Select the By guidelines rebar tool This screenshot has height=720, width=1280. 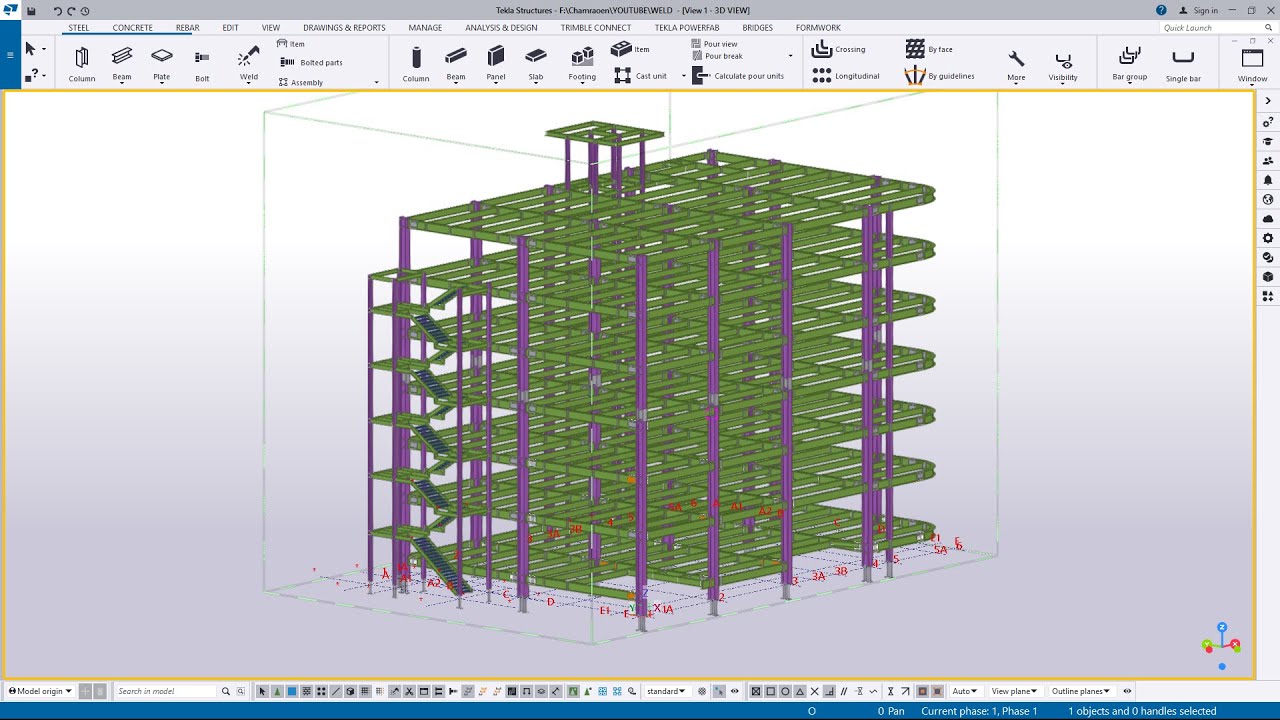[x=939, y=76]
